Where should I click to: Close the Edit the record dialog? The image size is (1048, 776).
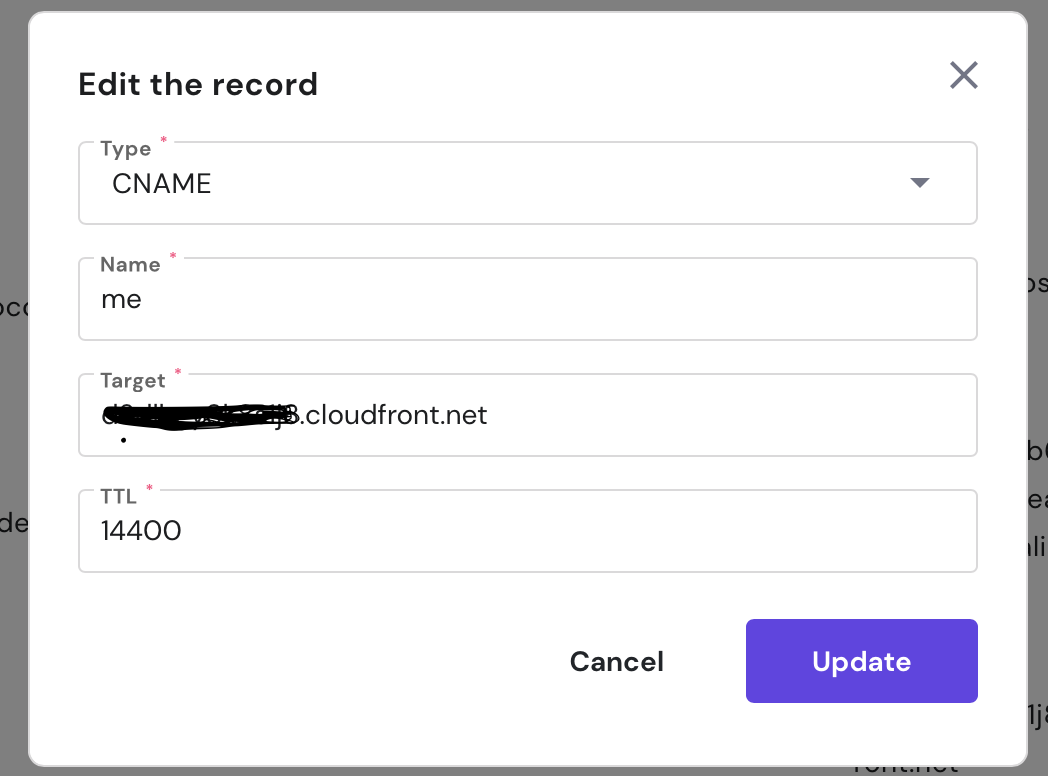click(x=963, y=75)
